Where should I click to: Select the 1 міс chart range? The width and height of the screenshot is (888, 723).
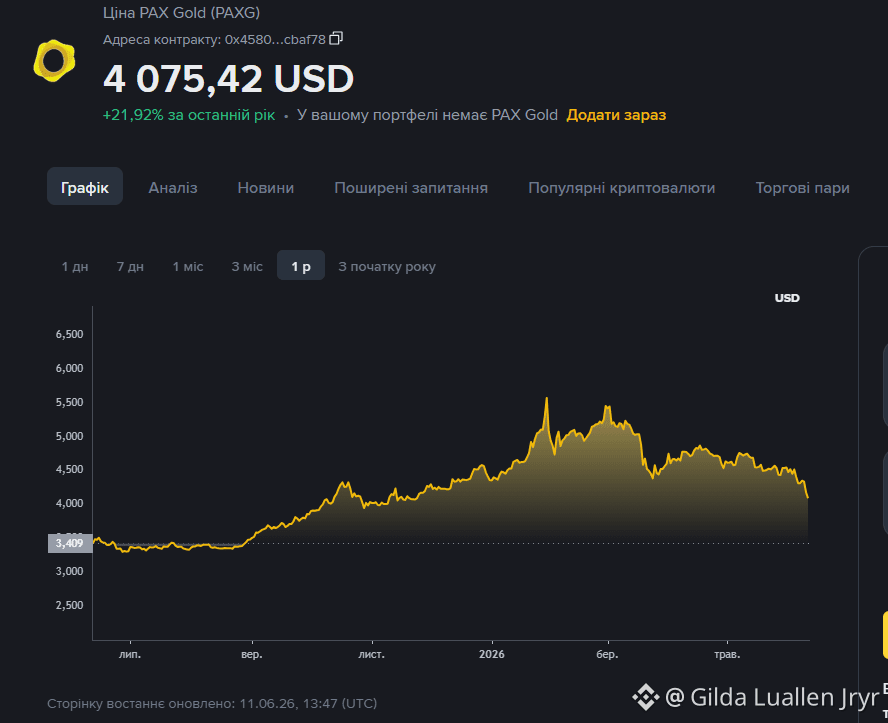tap(187, 266)
